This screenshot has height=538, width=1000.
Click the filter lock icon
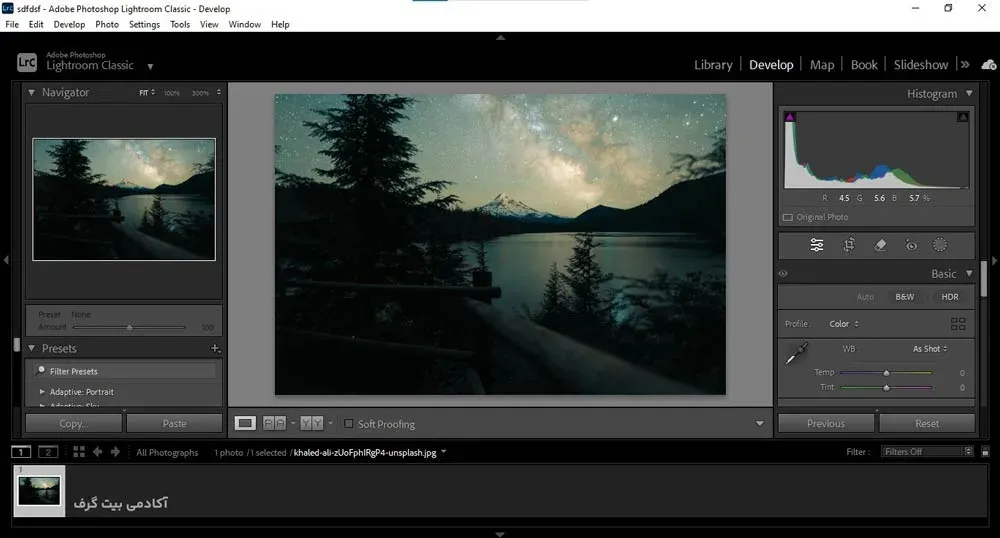[x=985, y=452]
